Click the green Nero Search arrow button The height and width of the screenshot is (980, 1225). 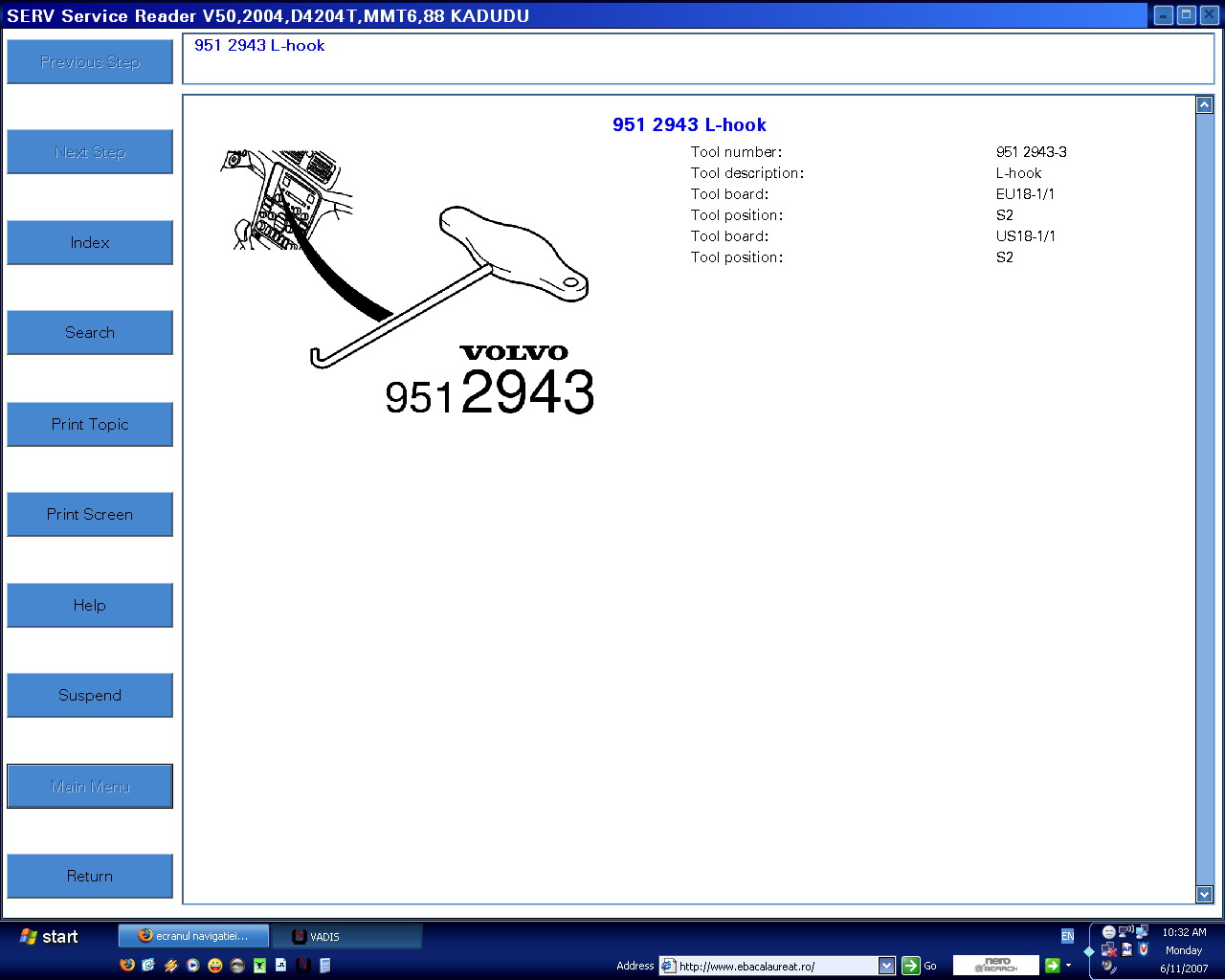(1053, 966)
